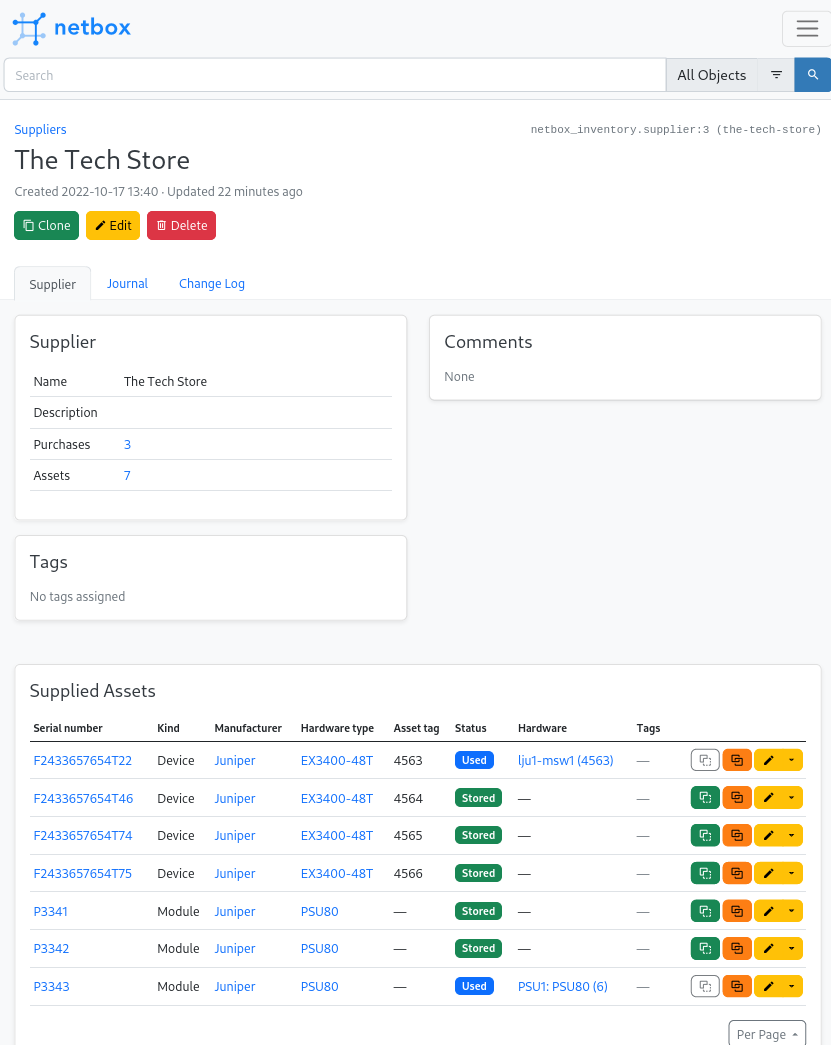Open asset P3342

51,948
